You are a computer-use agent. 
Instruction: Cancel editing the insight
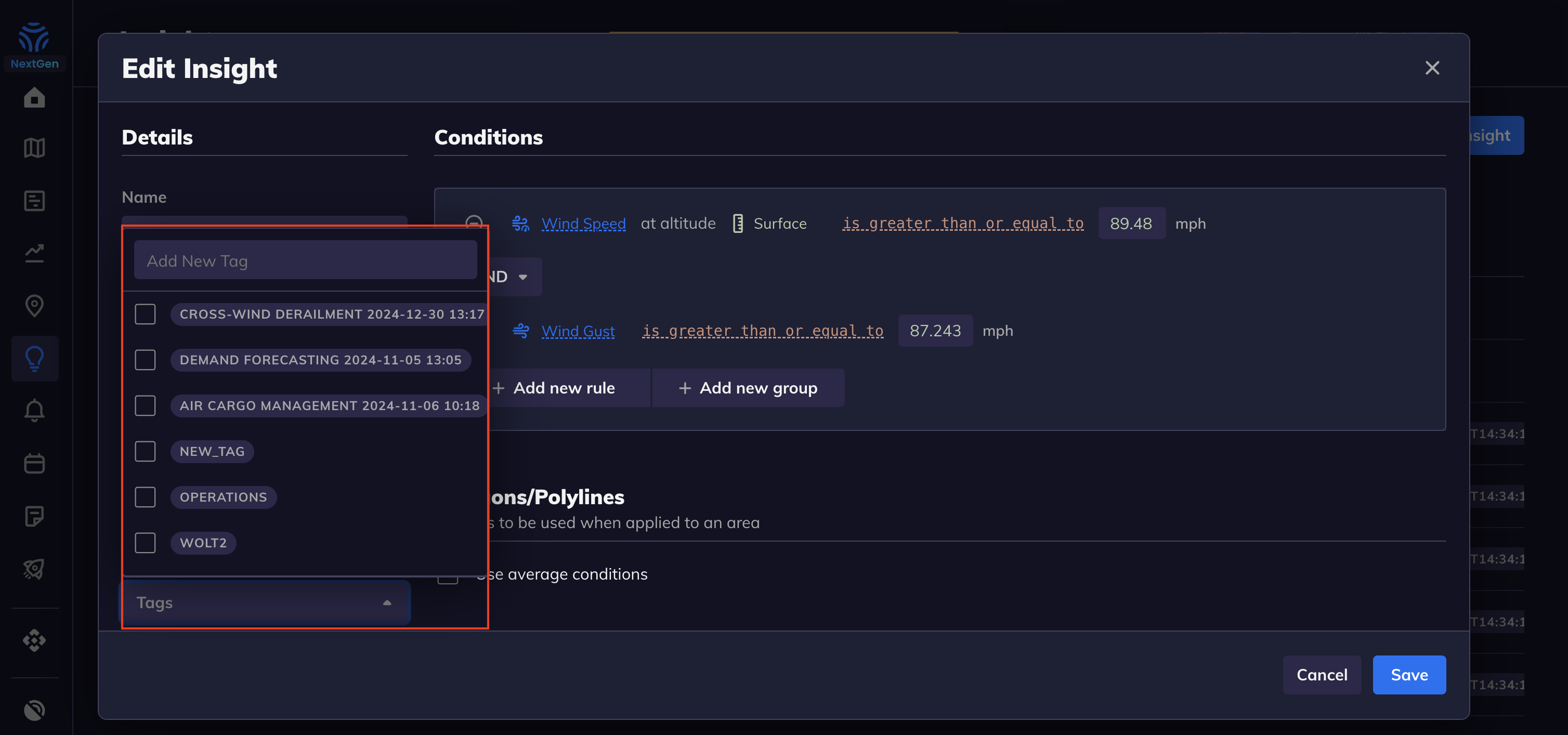click(x=1322, y=674)
